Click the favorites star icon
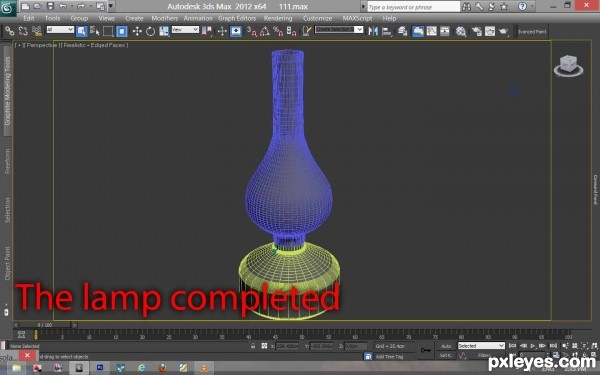The image size is (600, 375). [x=504, y=6]
